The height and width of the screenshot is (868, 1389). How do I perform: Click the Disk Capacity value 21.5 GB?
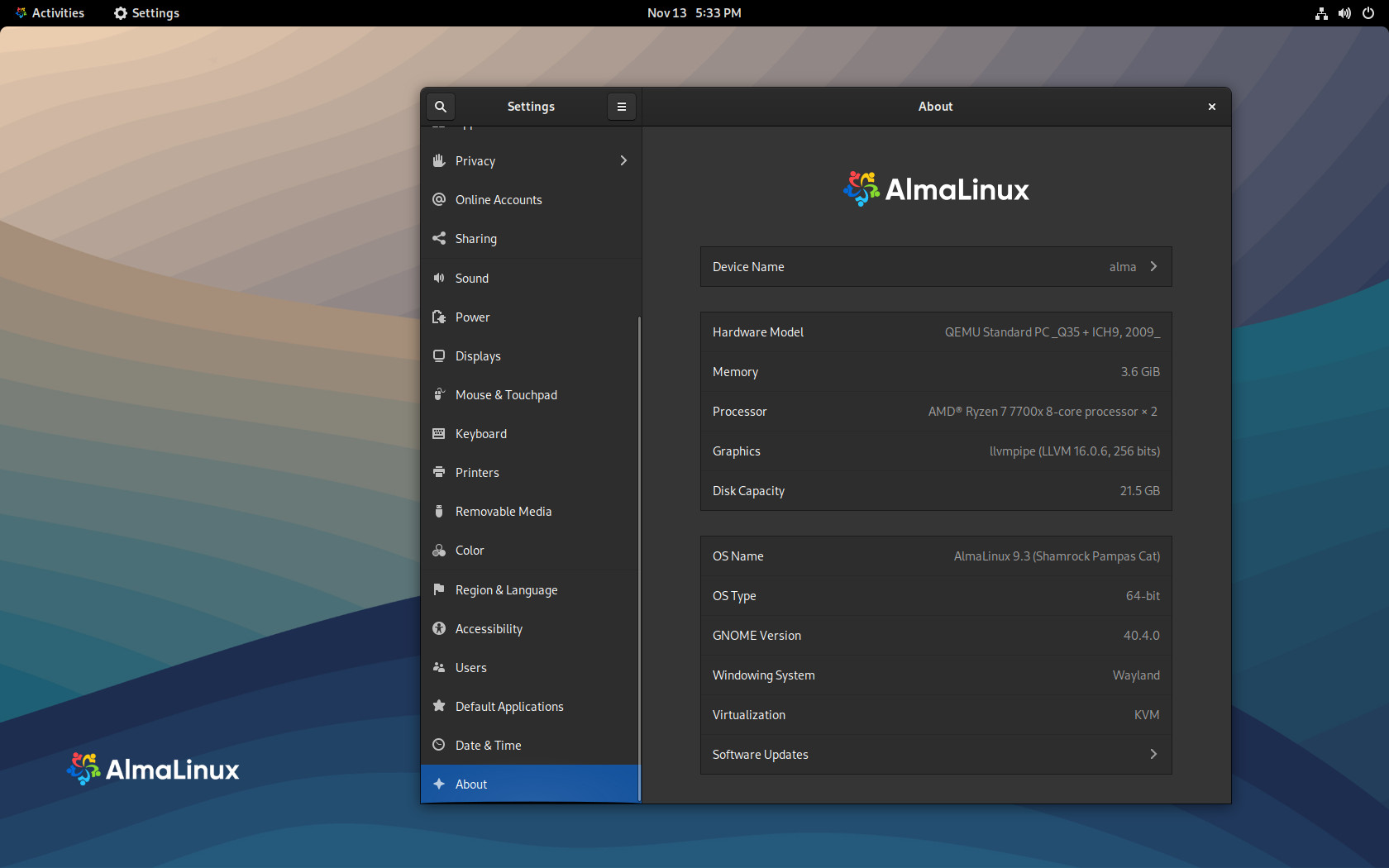tap(1140, 491)
